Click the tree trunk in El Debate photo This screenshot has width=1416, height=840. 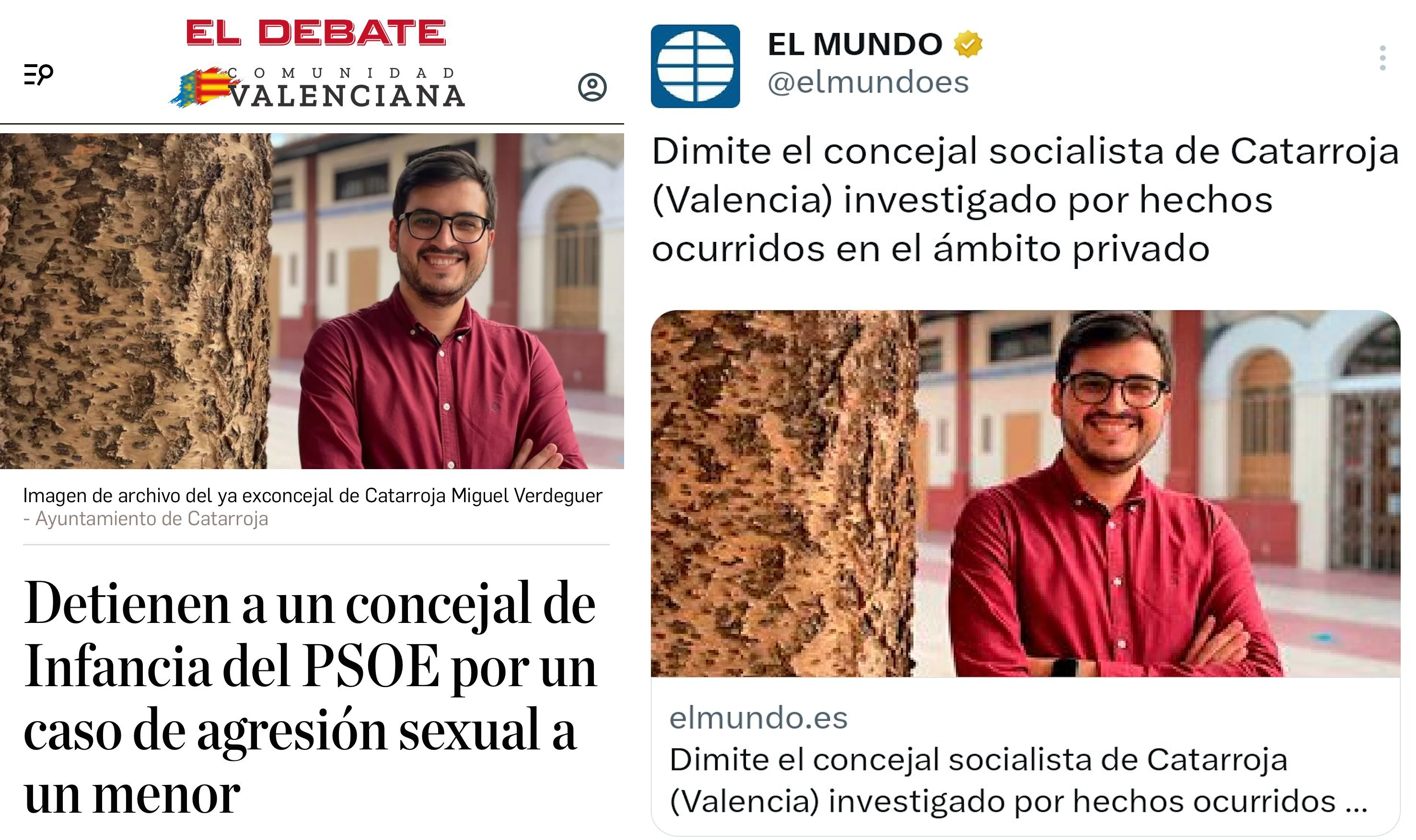135,301
